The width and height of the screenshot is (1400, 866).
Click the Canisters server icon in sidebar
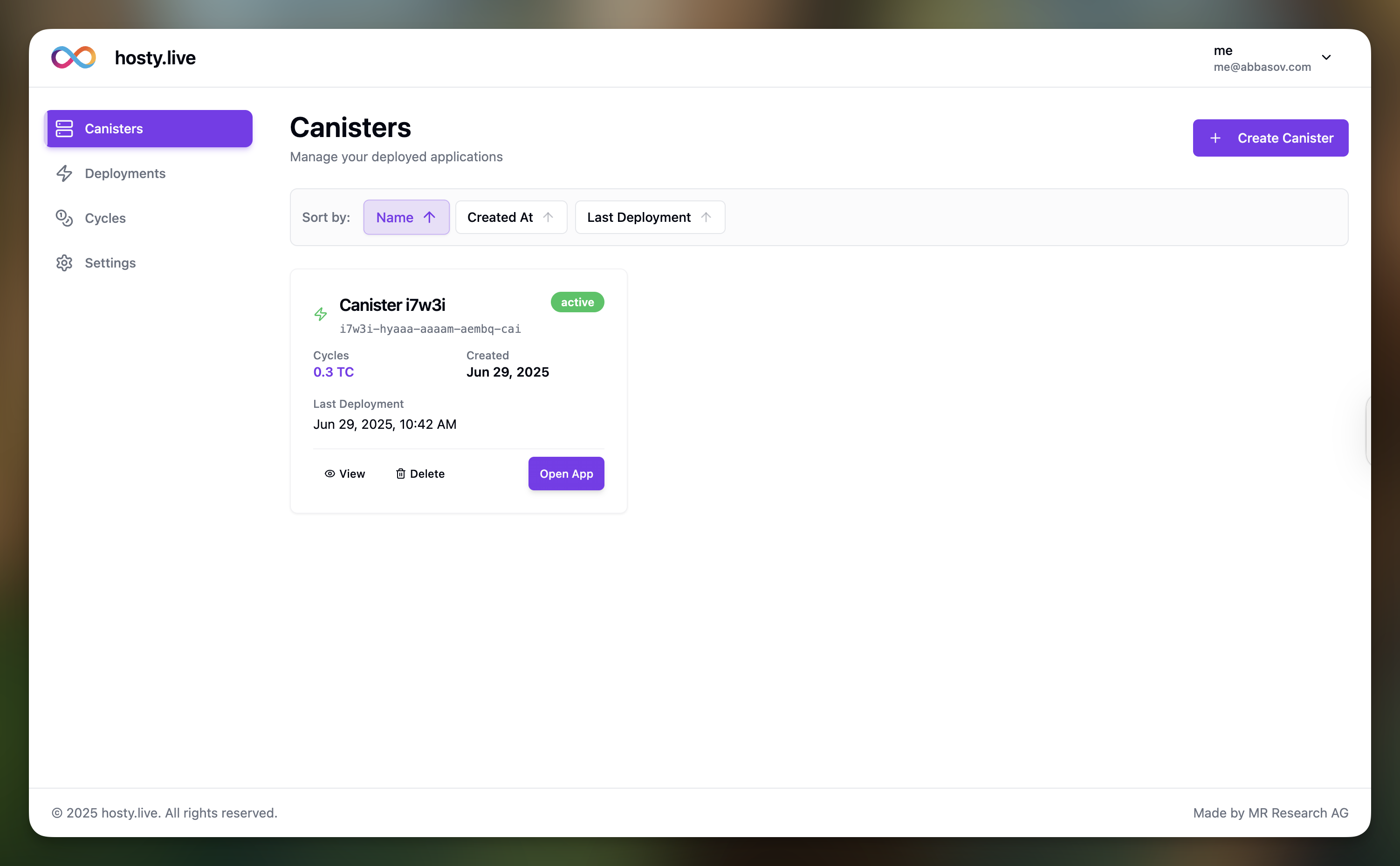pos(64,129)
